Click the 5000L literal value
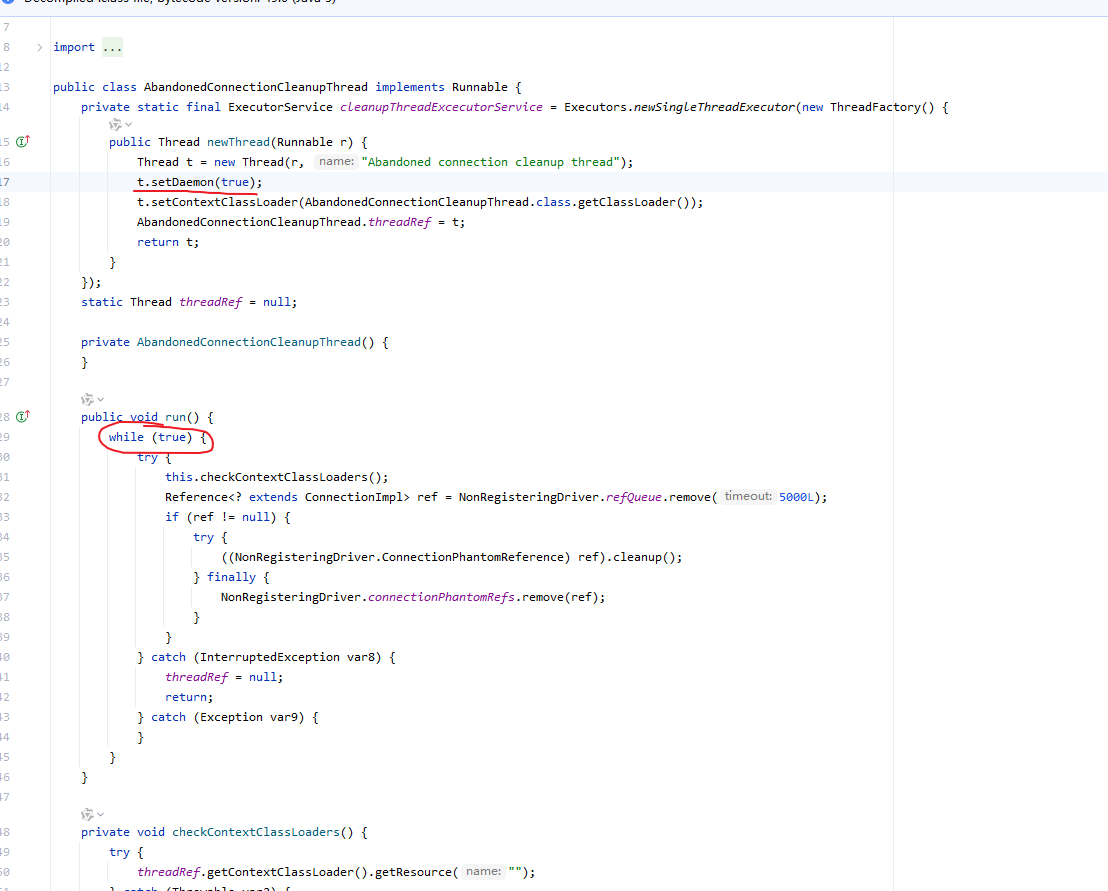Image resolution: width=1108 pixels, height=891 pixels. (796, 497)
